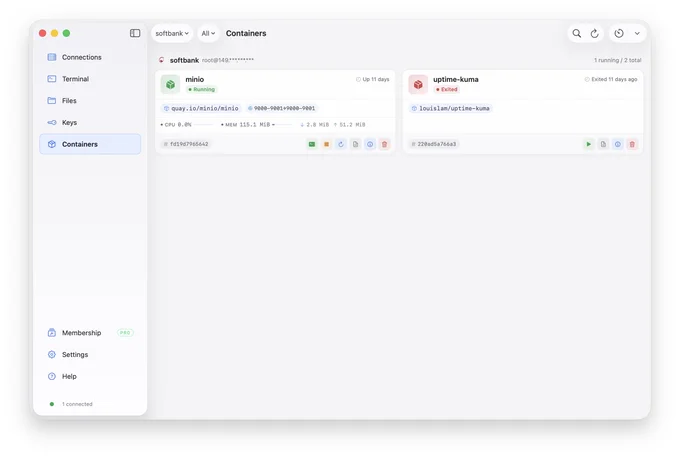Click the Keys key icon
This screenshot has width=680, height=458.
coord(52,122)
